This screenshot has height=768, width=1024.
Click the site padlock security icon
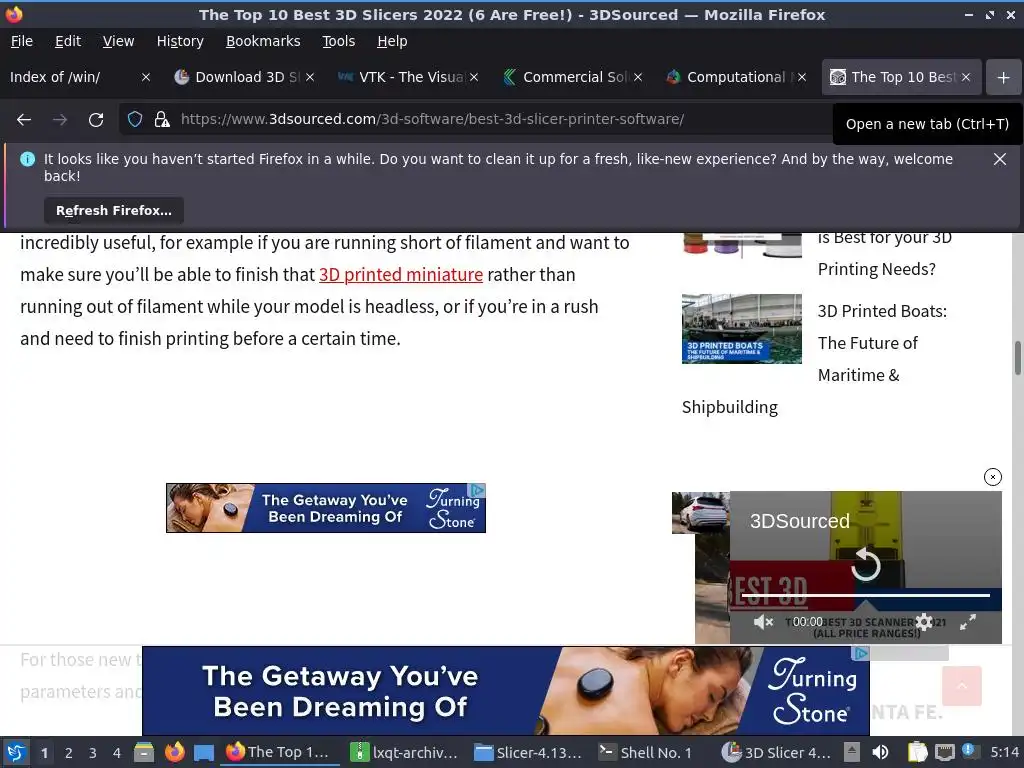(162, 120)
